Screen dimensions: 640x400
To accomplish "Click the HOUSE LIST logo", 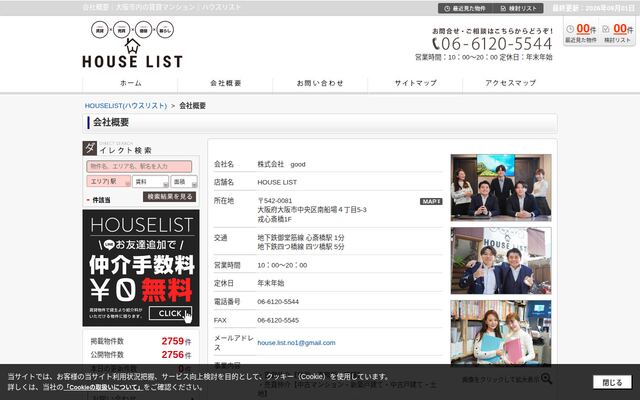I will 132,44.
